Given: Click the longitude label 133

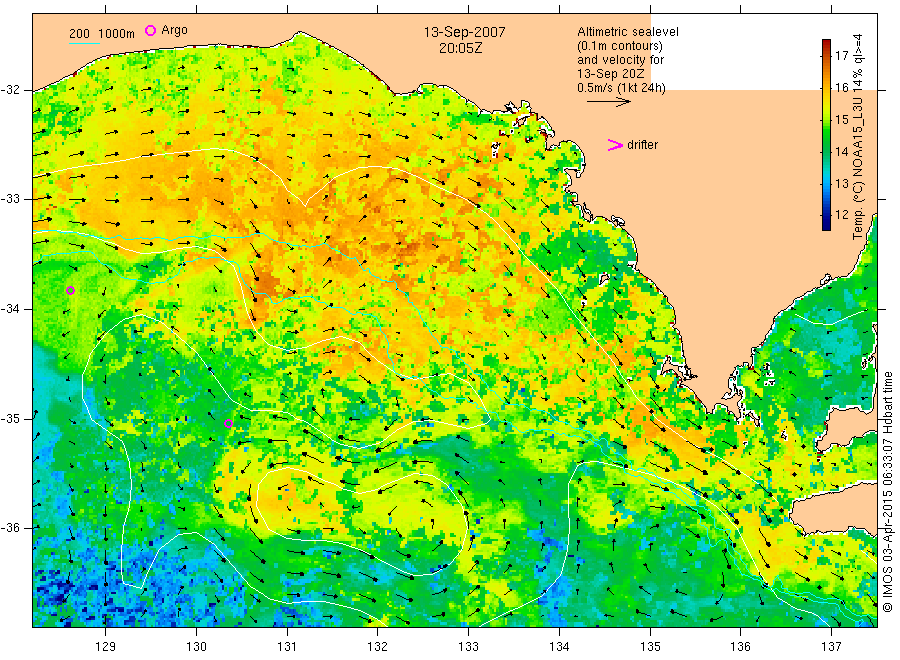Looking at the screenshot, I should point(468,647).
